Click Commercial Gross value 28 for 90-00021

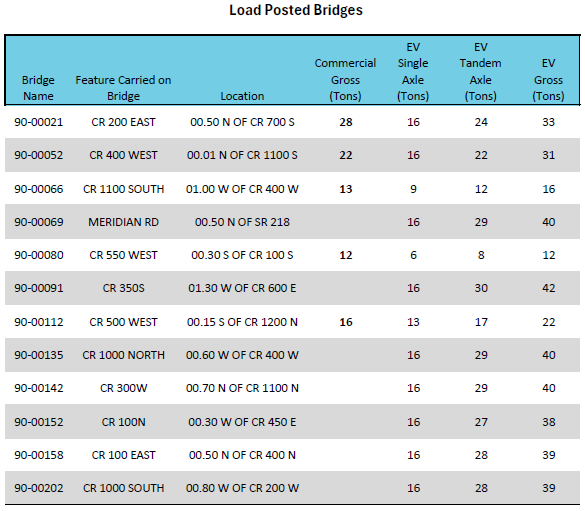tap(346, 122)
